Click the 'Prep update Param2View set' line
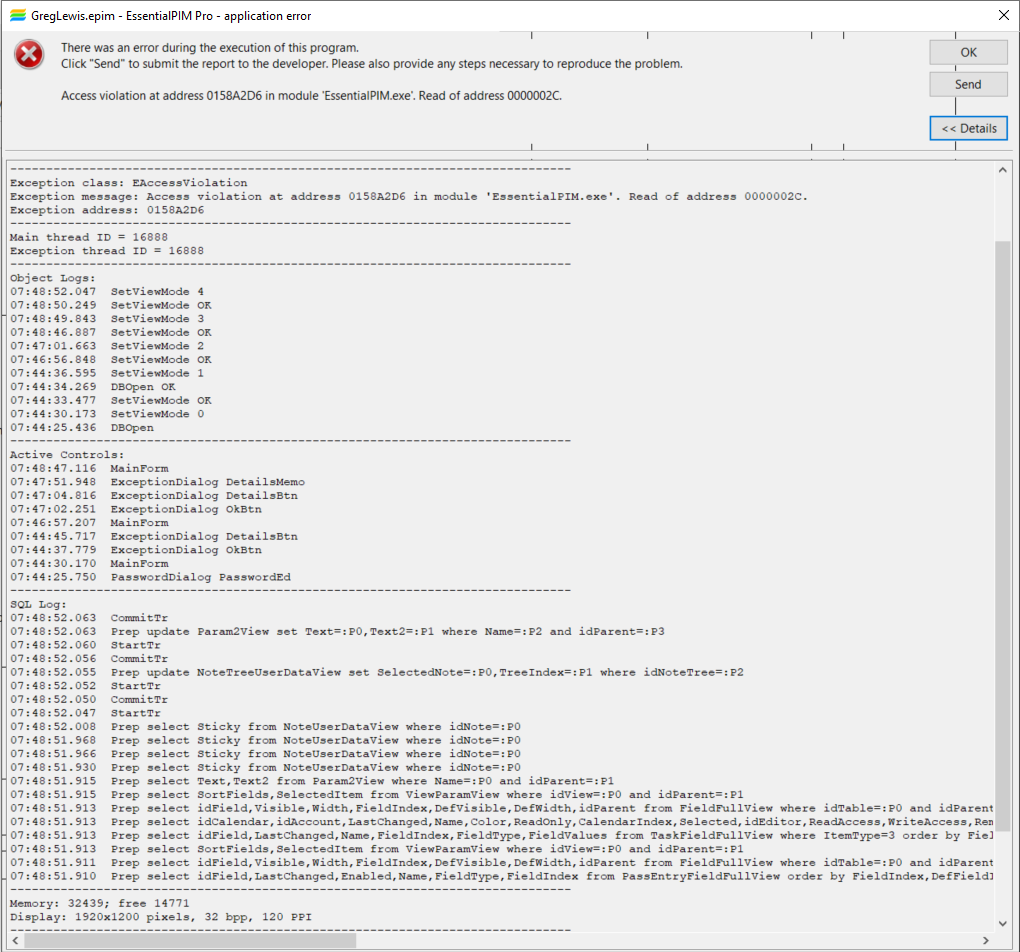Screen dimensions: 1020x952 click(x=337, y=632)
